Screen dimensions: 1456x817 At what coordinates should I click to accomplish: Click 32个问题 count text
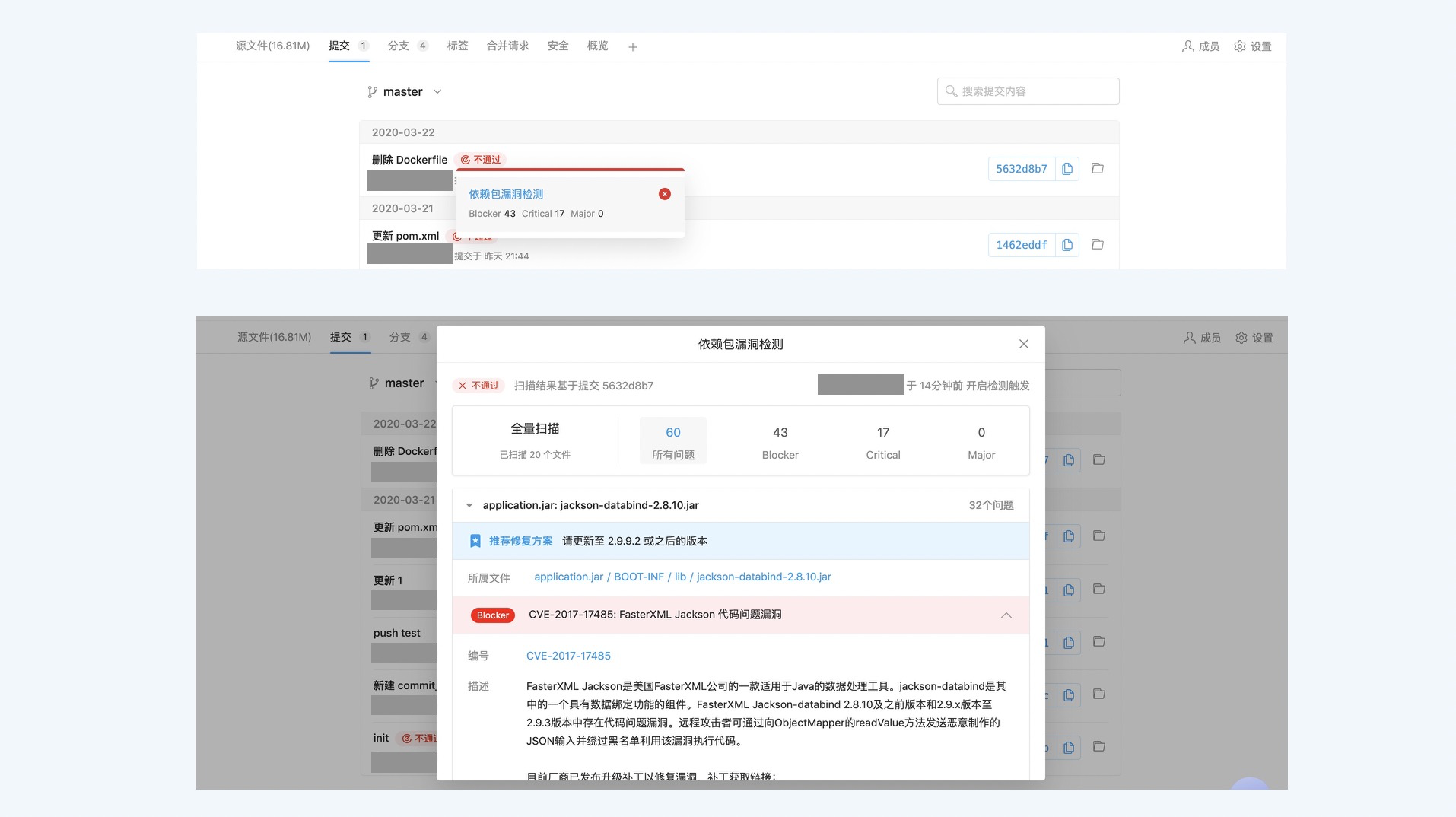point(991,505)
